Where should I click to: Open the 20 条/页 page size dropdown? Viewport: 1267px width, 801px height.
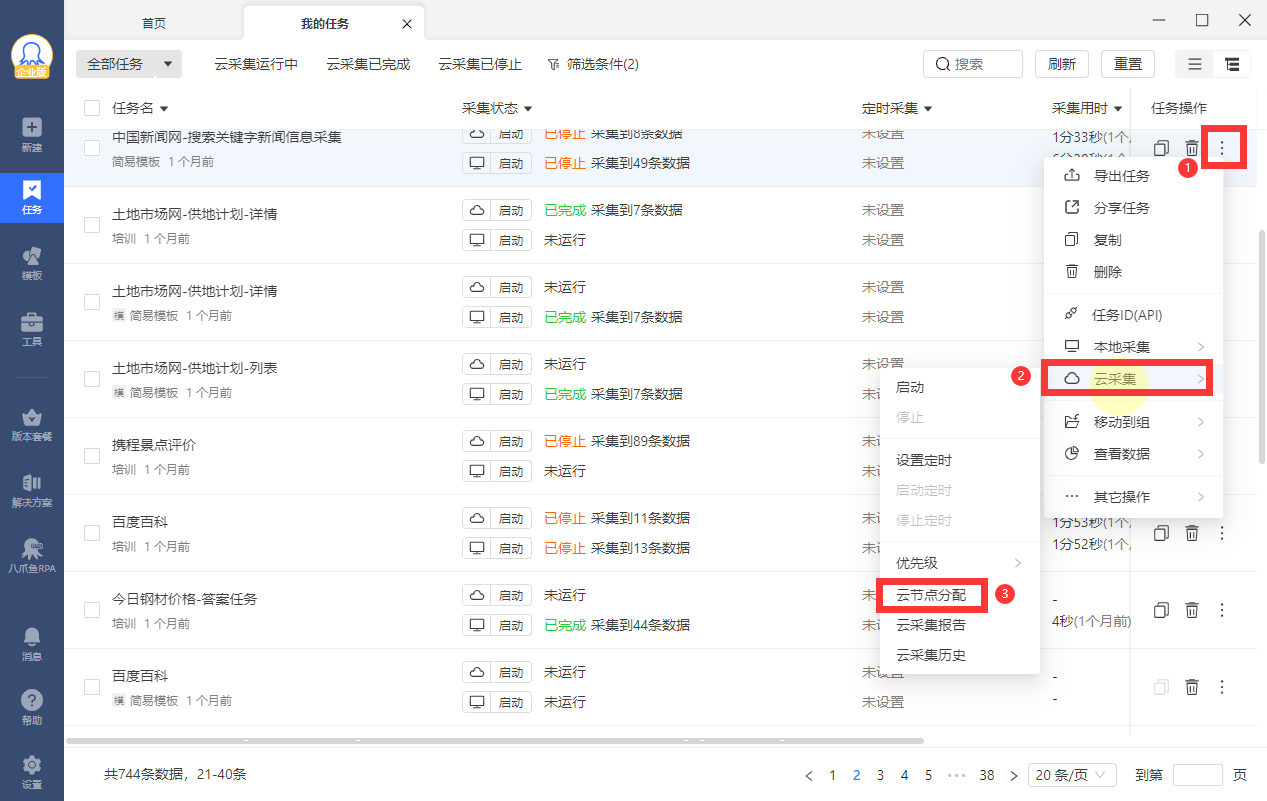(x=1072, y=775)
